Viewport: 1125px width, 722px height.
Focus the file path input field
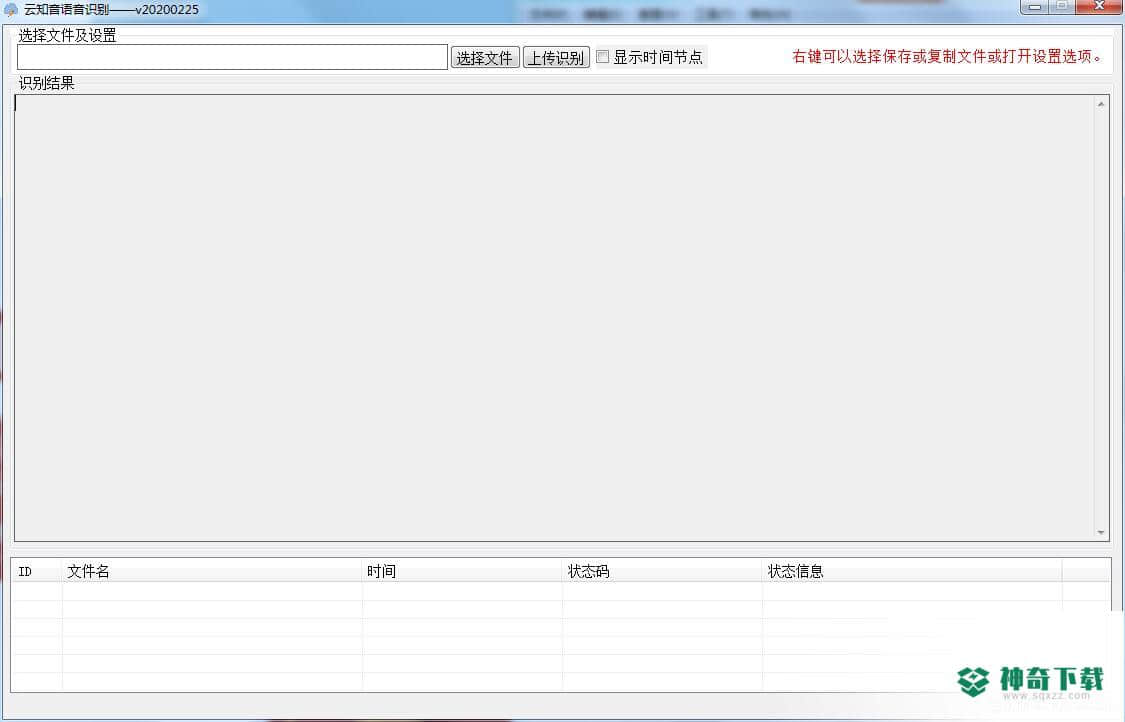[x=232, y=57]
